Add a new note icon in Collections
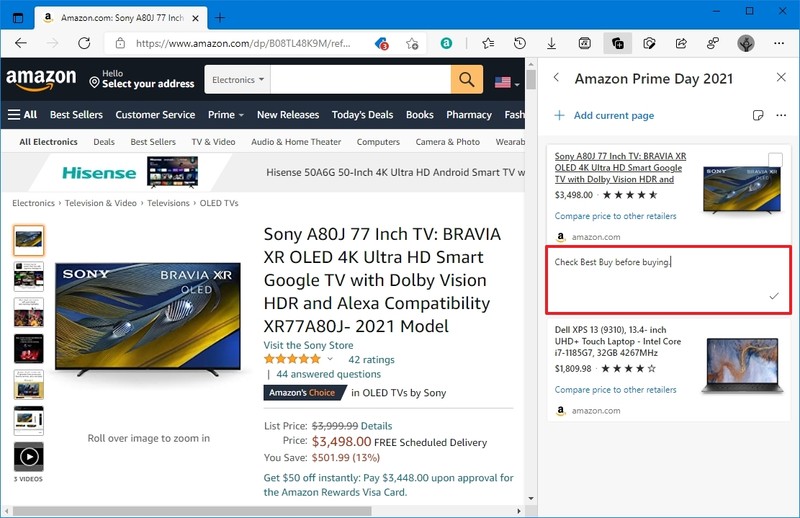Screen dimensions: 800x518 [758, 115]
